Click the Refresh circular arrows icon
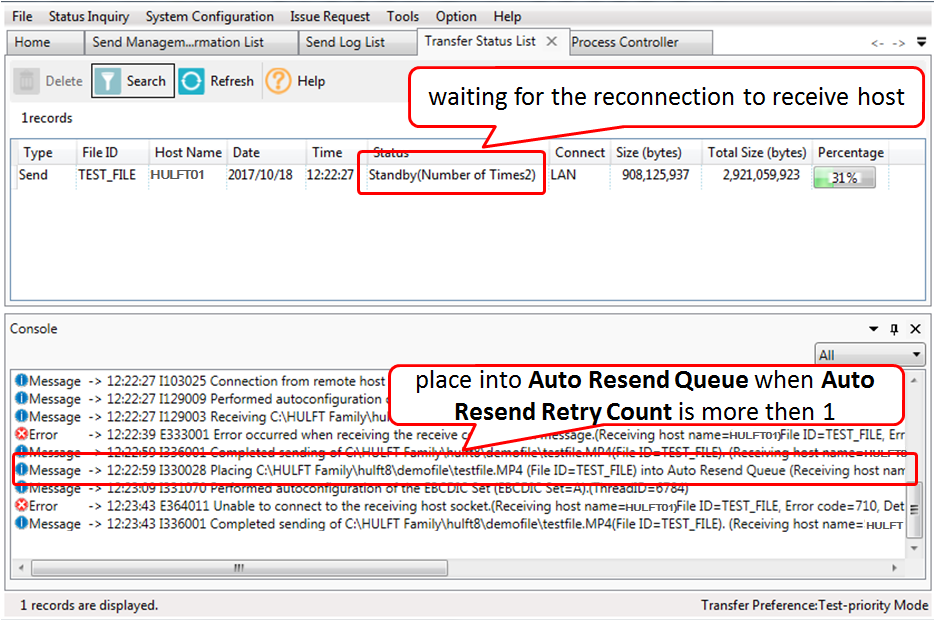The image size is (934, 620). 191,81
